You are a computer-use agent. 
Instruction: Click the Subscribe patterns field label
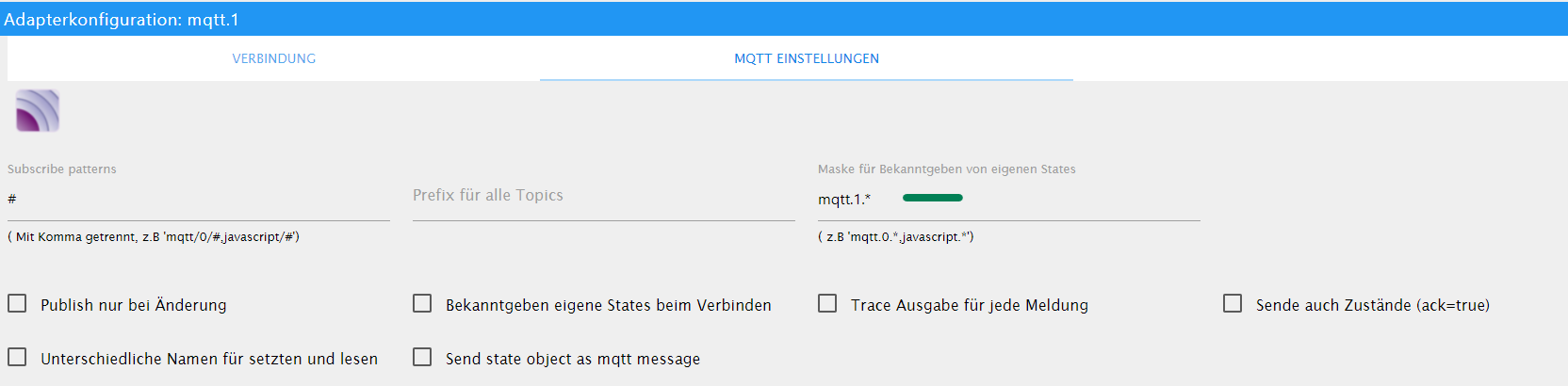pos(62,169)
